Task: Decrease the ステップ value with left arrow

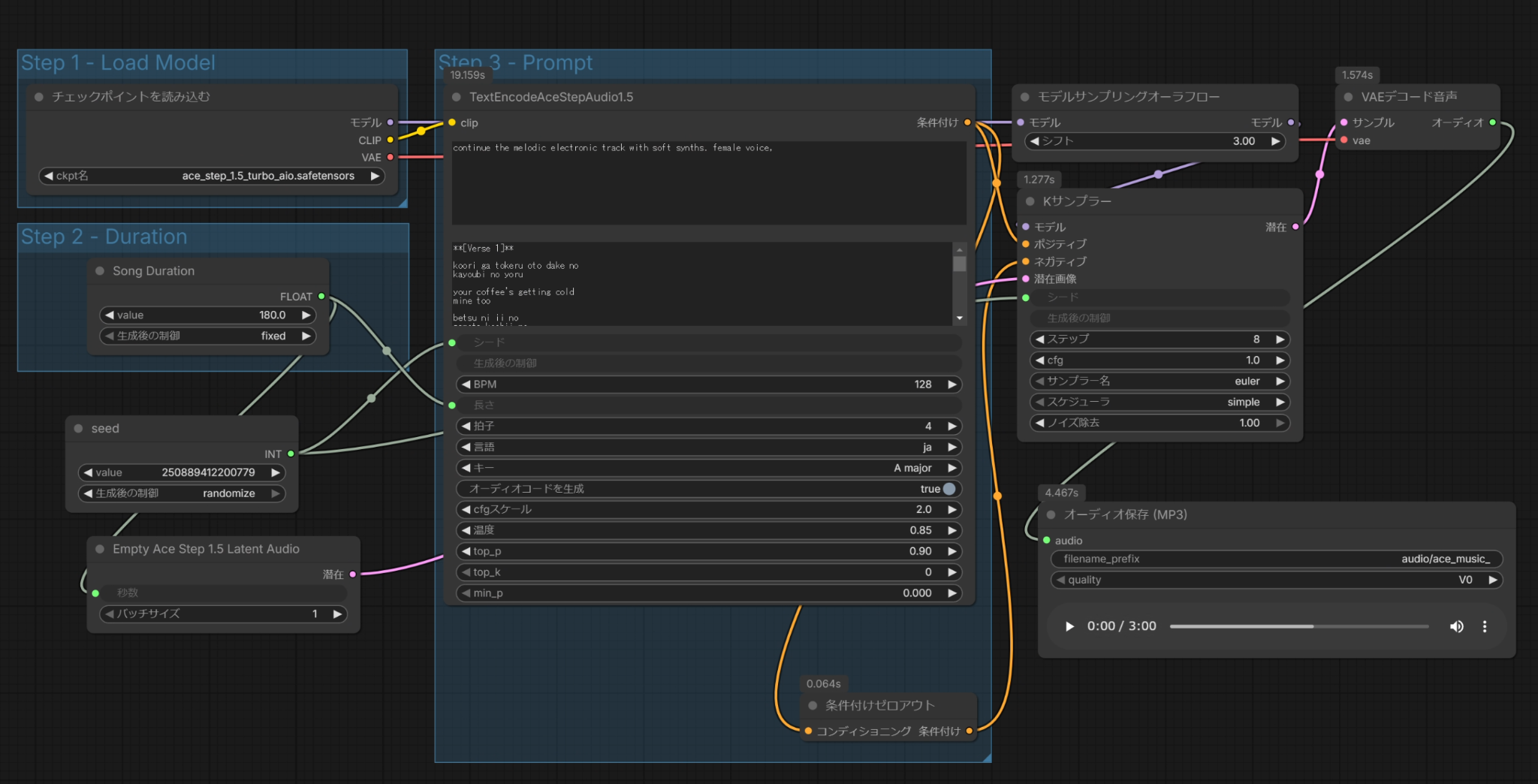Action: coord(1039,339)
